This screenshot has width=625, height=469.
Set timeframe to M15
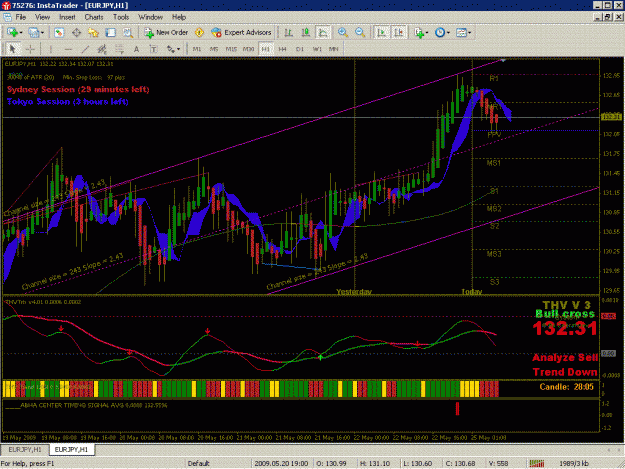[x=231, y=49]
